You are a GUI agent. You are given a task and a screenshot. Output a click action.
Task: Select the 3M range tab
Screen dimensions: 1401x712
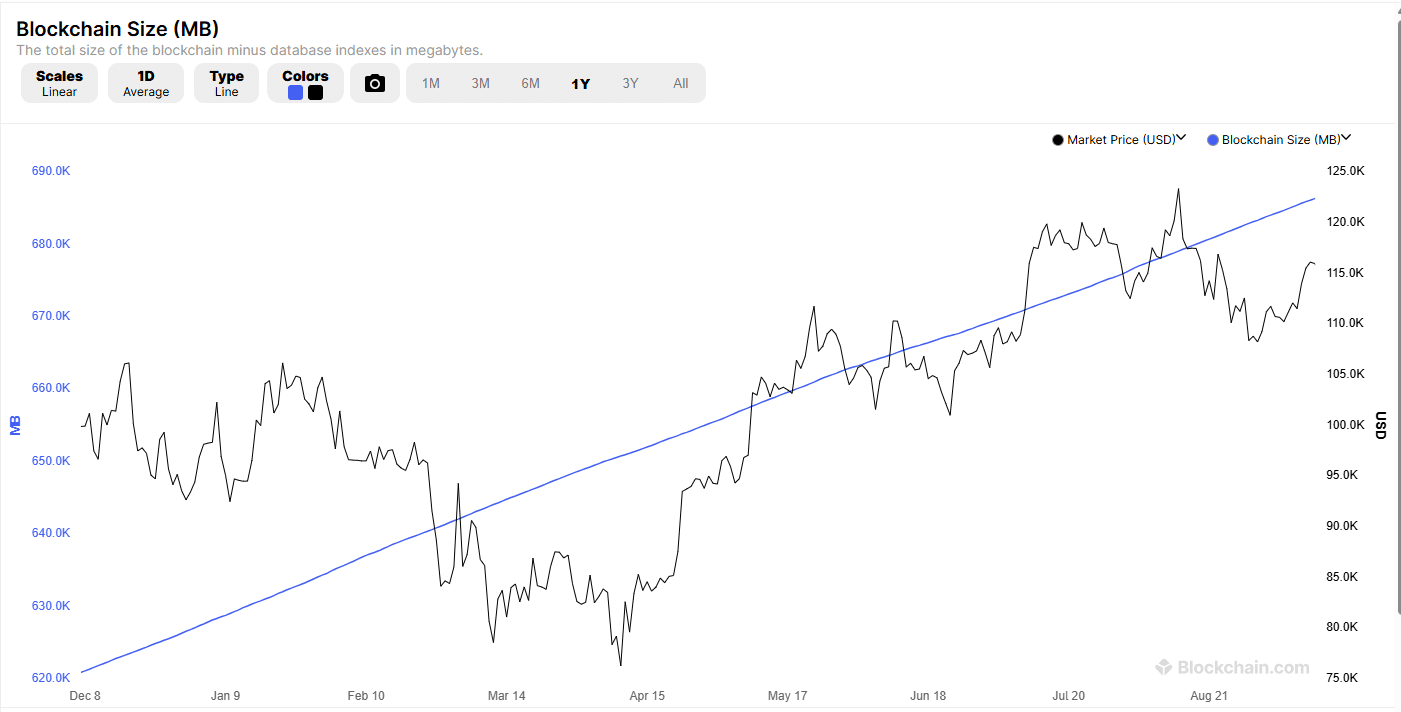click(480, 83)
